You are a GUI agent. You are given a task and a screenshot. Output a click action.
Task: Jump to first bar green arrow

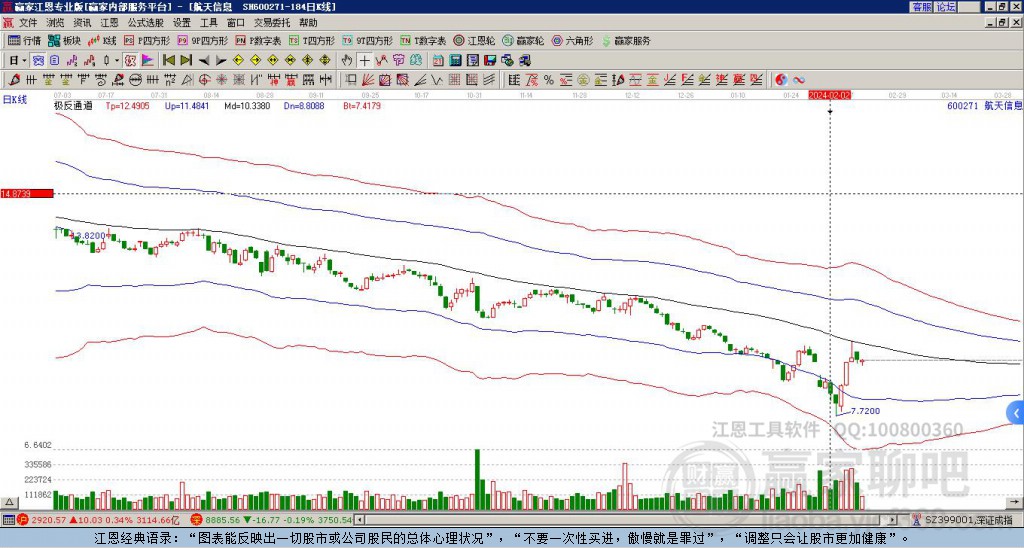(168, 61)
